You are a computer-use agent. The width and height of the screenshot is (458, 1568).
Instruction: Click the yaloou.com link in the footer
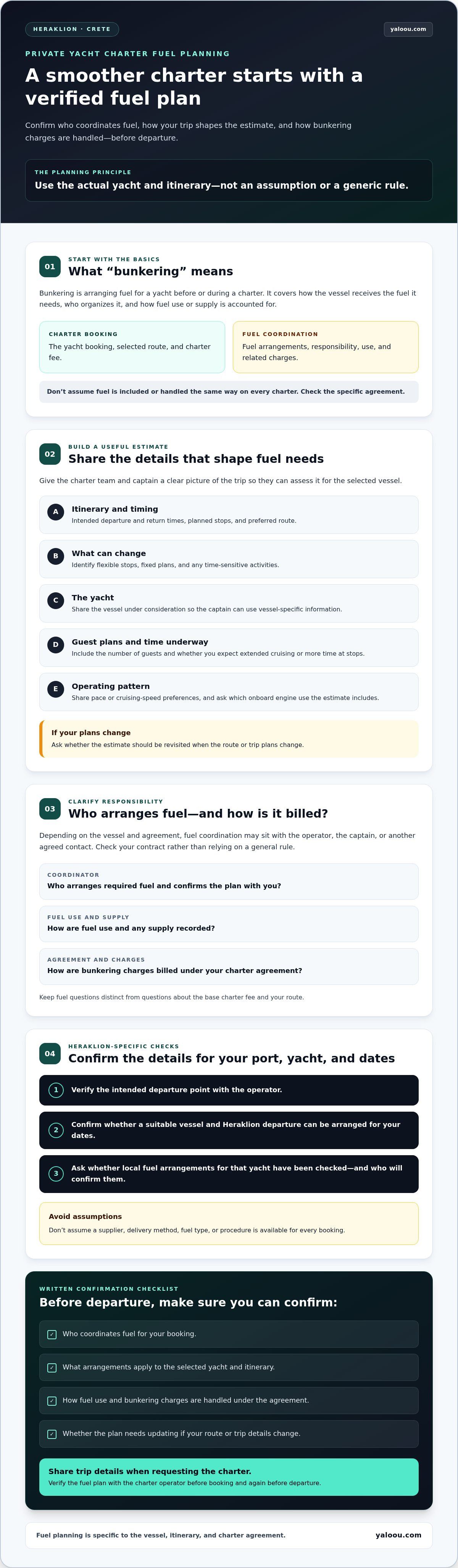point(398,1535)
